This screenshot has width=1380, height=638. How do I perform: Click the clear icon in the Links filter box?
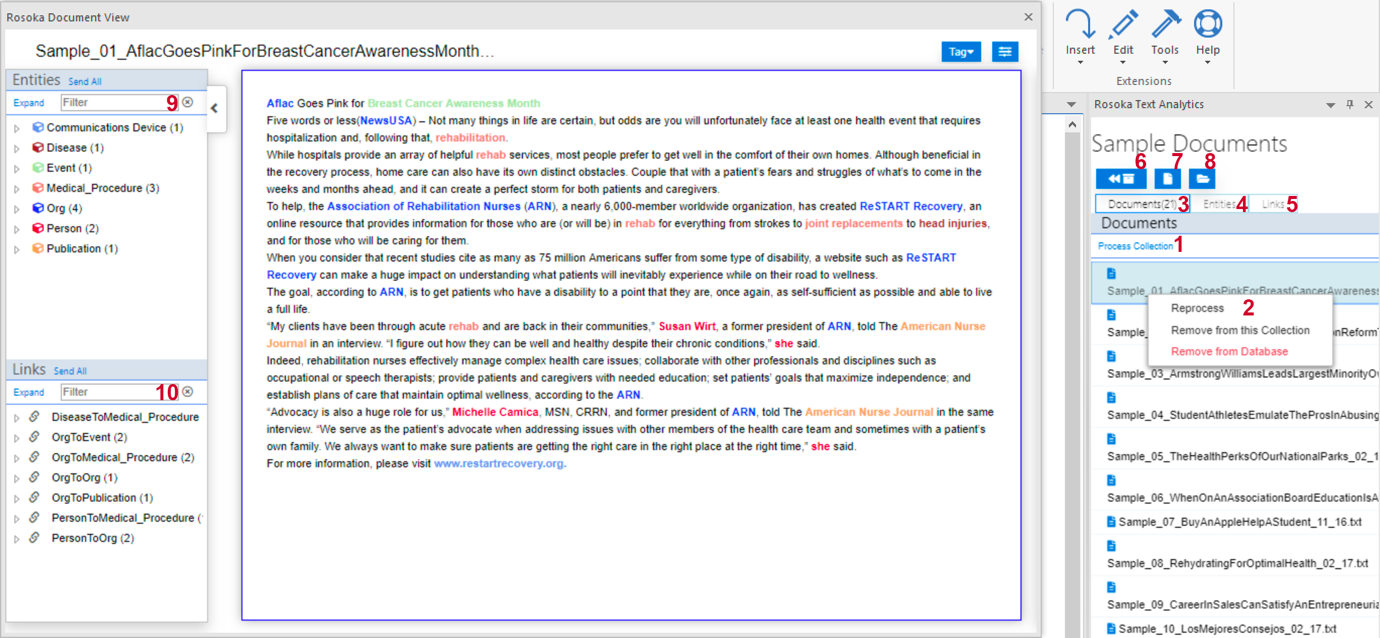187,392
